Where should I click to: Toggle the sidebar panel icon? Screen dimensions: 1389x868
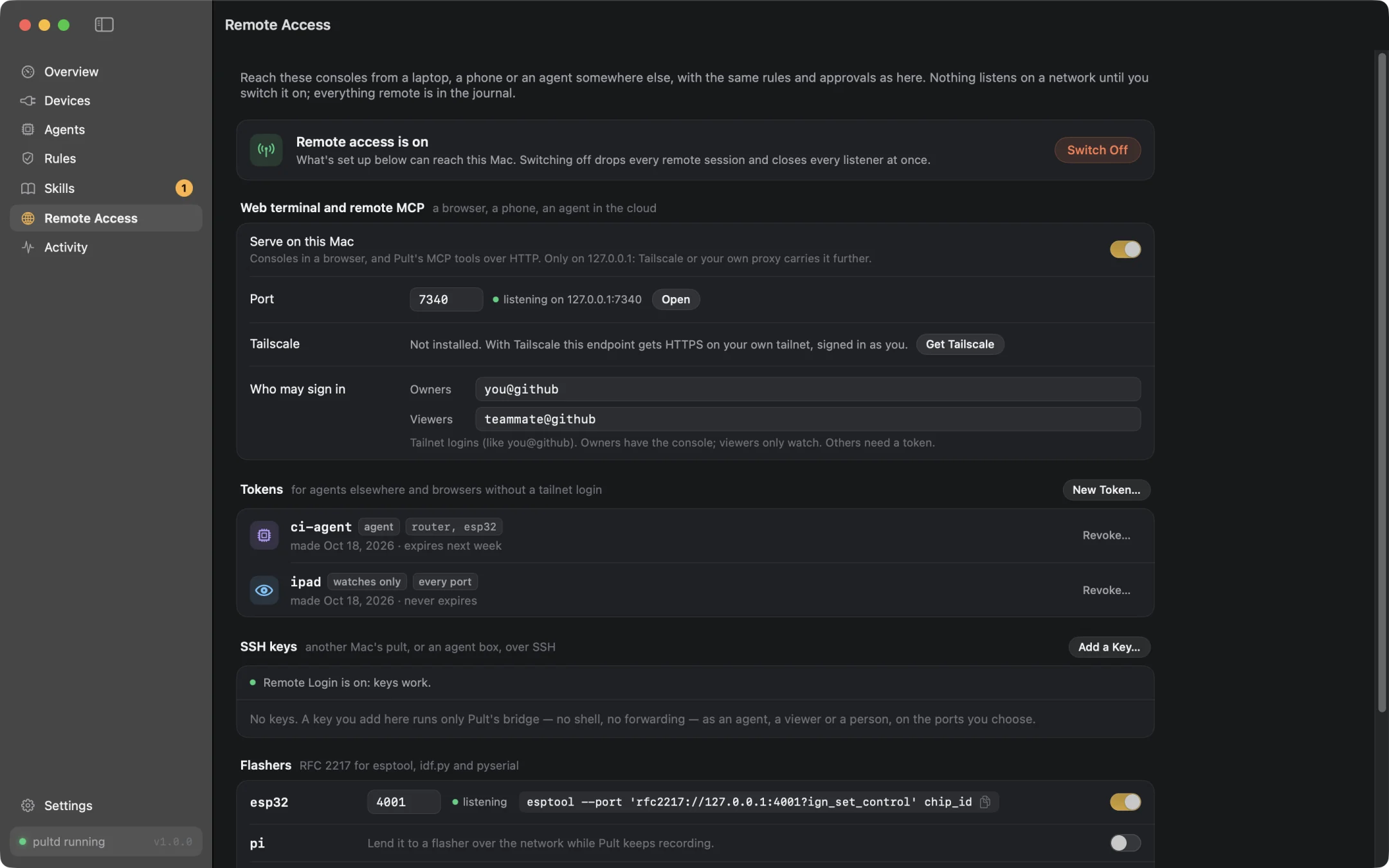pos(104,24)
